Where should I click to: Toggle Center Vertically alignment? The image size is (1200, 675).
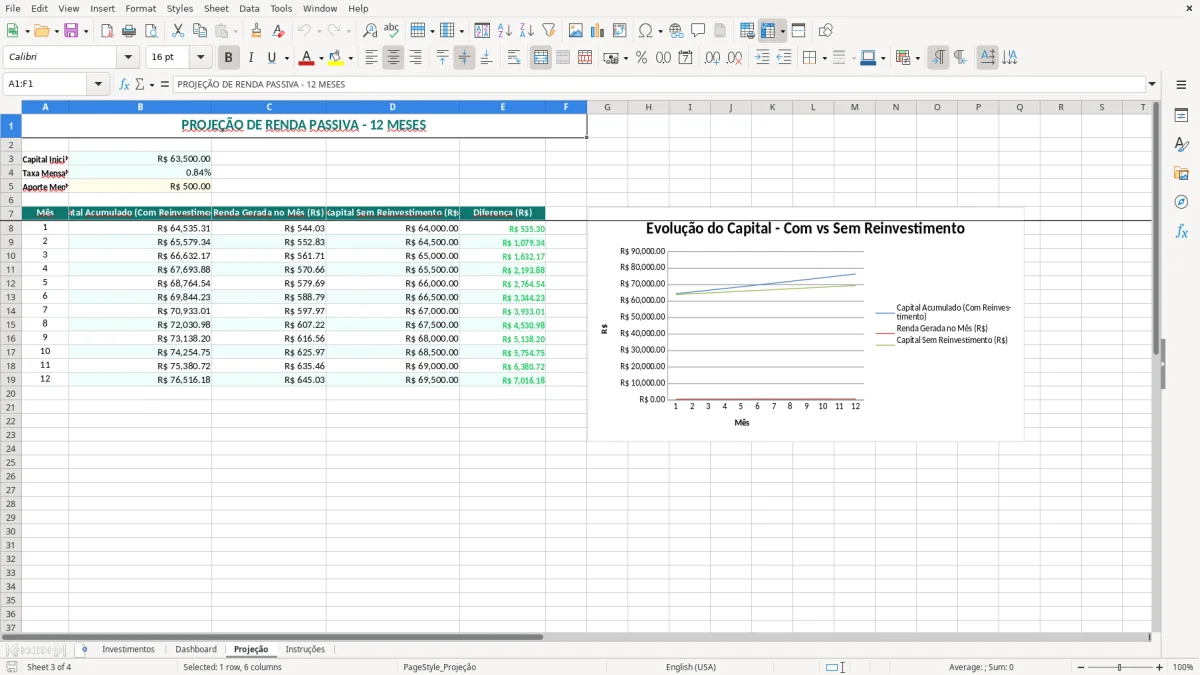click(x=464, y=58)
